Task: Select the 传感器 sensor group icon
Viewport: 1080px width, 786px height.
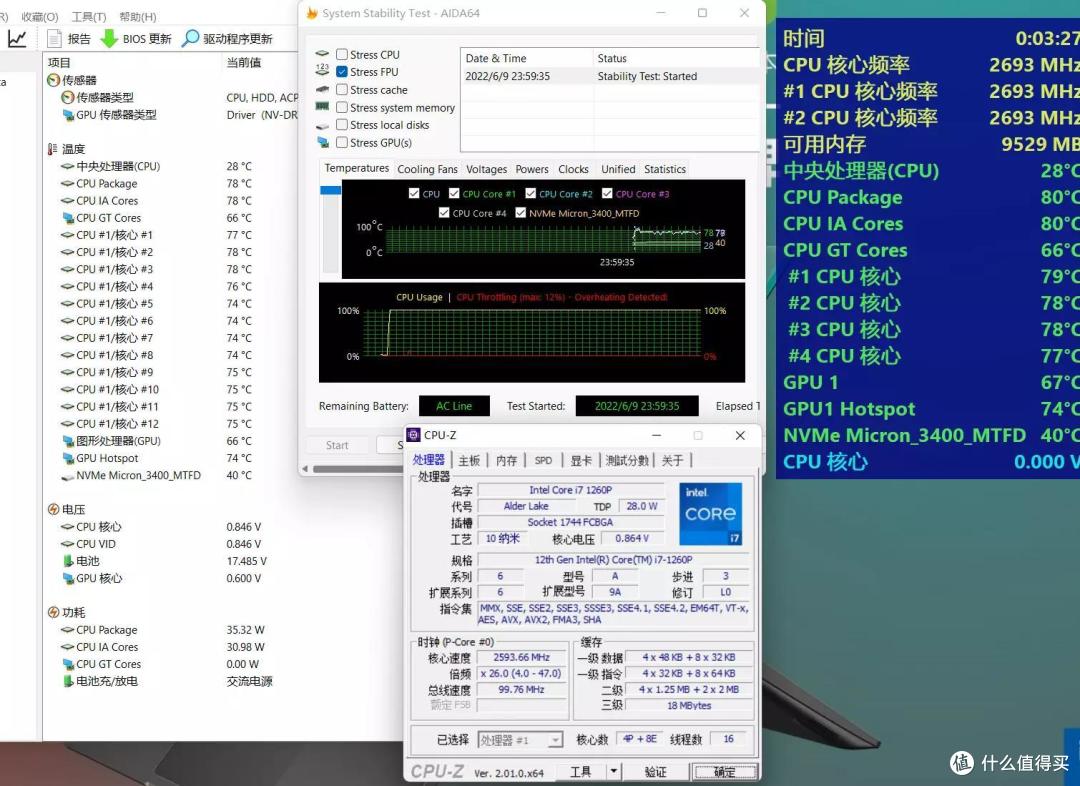Action: 54,80
